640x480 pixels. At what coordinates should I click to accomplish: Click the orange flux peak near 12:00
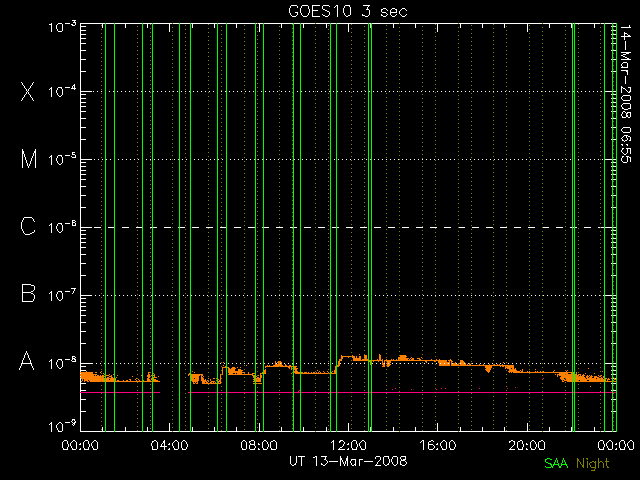tap(348, 357)
